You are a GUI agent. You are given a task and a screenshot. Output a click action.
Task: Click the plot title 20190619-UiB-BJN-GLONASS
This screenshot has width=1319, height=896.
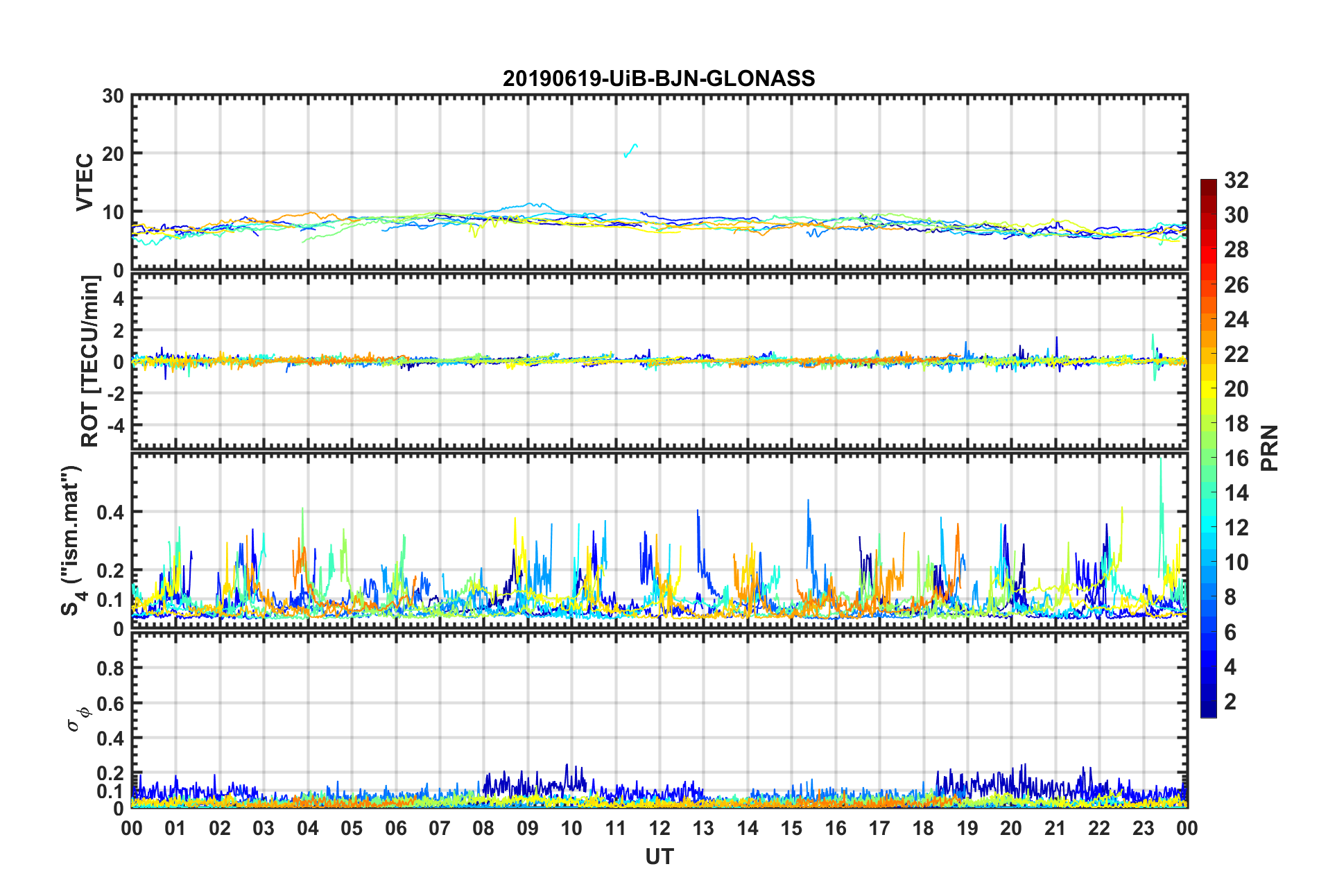[x=659, y=78]
